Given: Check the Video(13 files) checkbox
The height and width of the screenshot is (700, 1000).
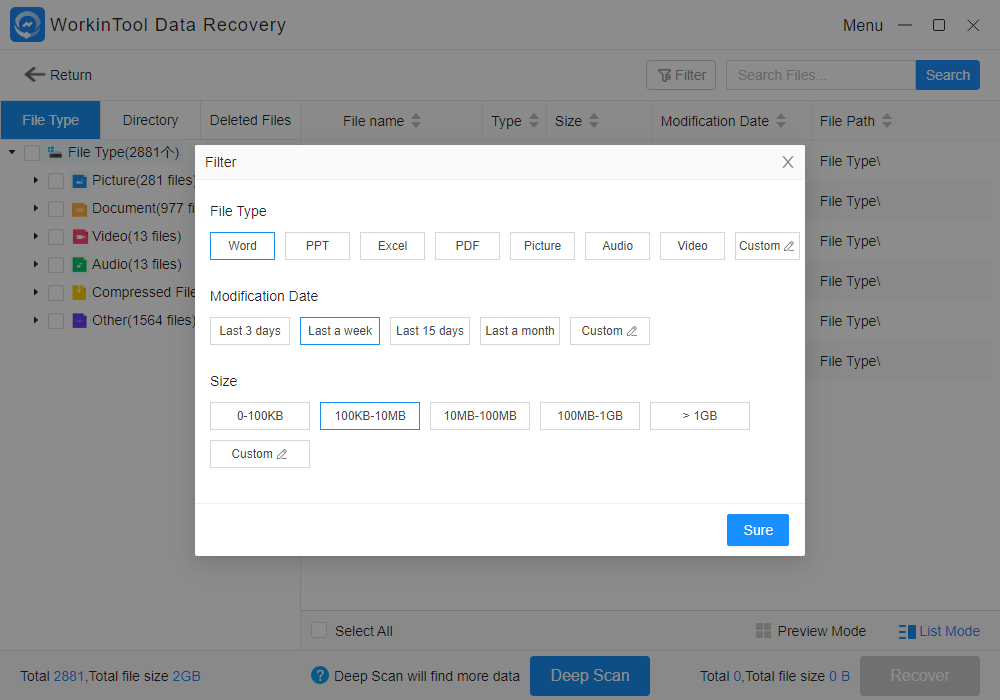Looking at the screenshot, I should click(x=56, y=237).
